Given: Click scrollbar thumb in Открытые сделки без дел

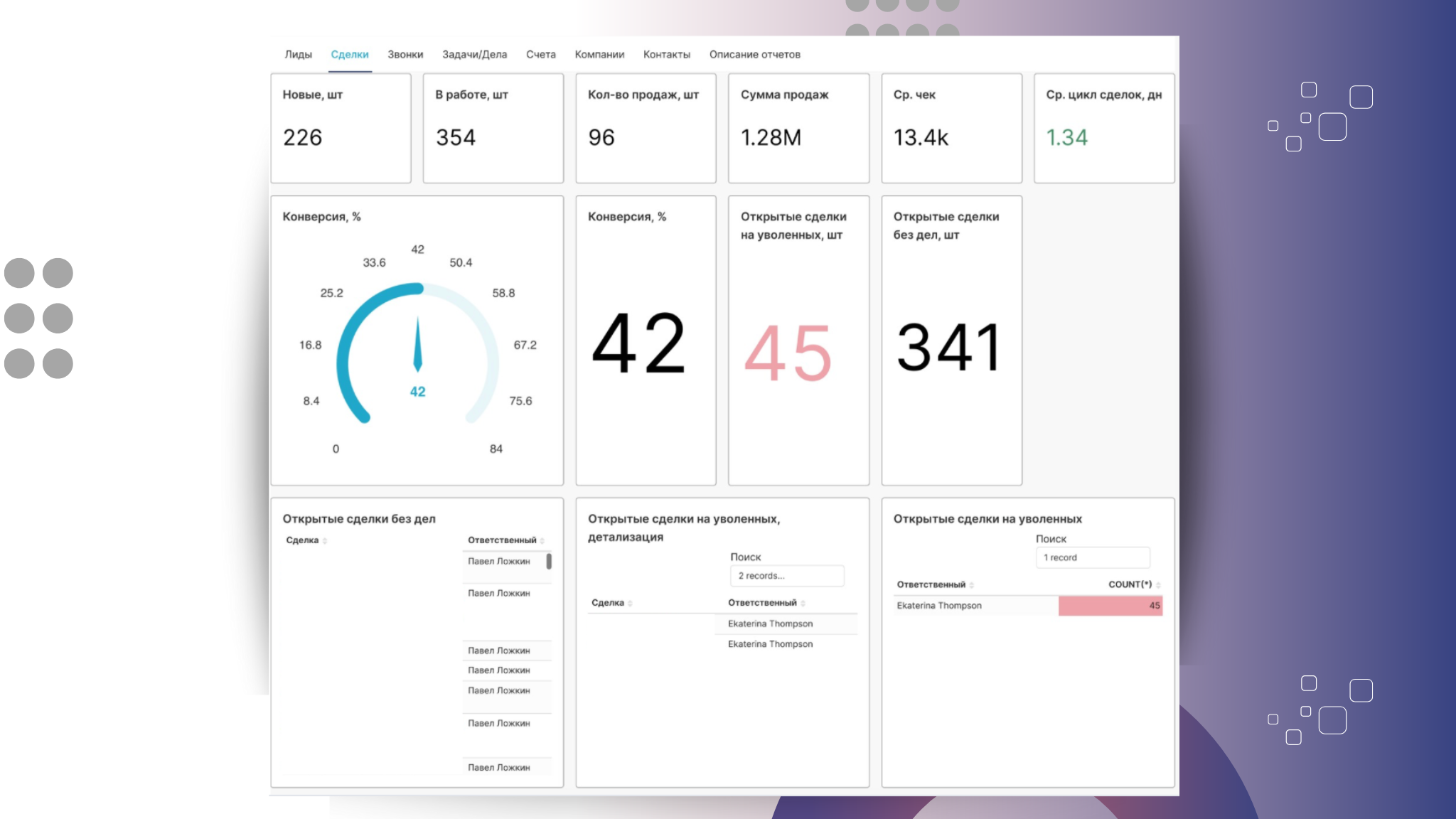Looking at the screenshot, I should click(x=549, y=562).
